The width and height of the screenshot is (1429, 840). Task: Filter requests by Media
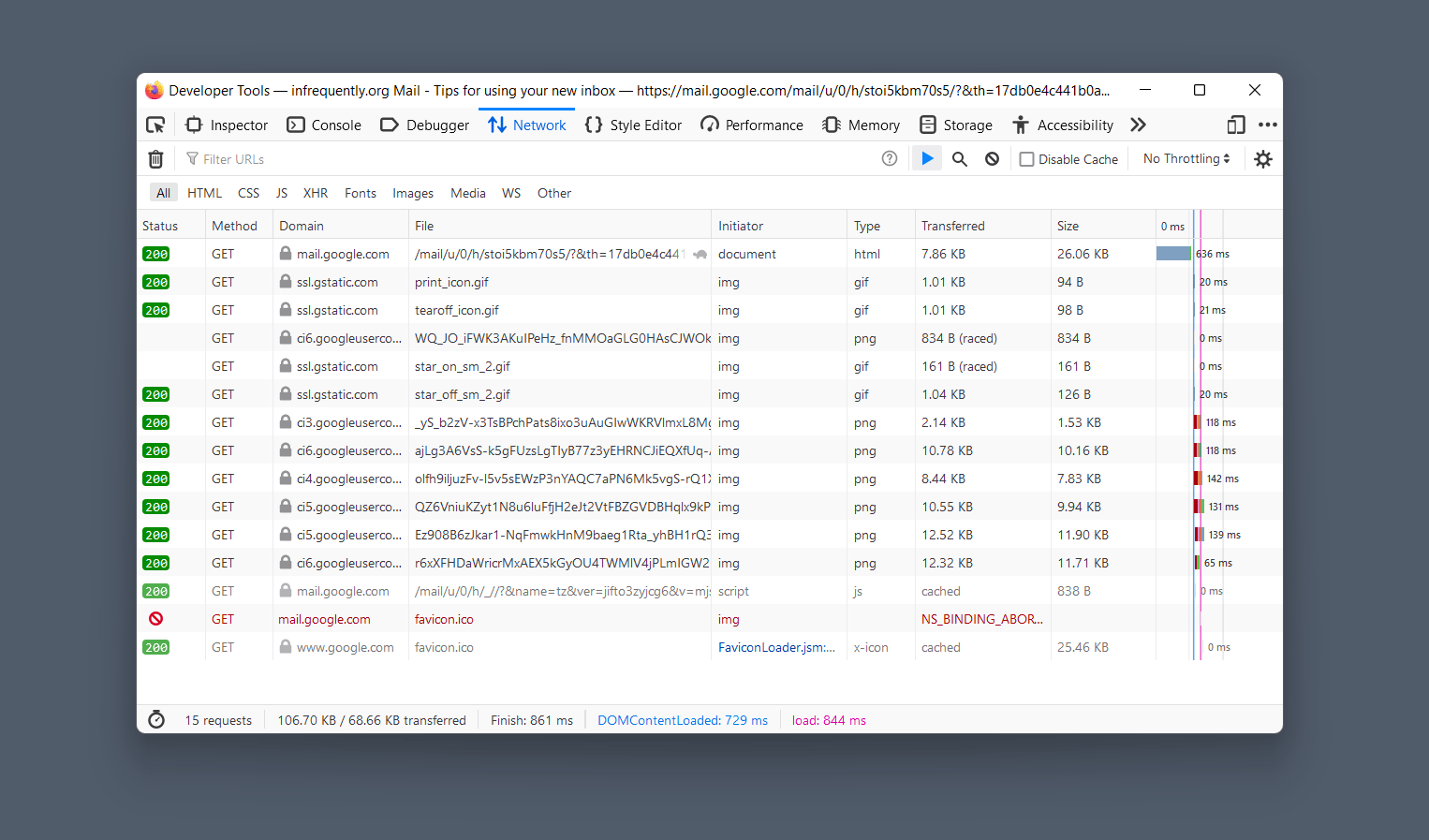pyautogui.click(x=468, y=193)
